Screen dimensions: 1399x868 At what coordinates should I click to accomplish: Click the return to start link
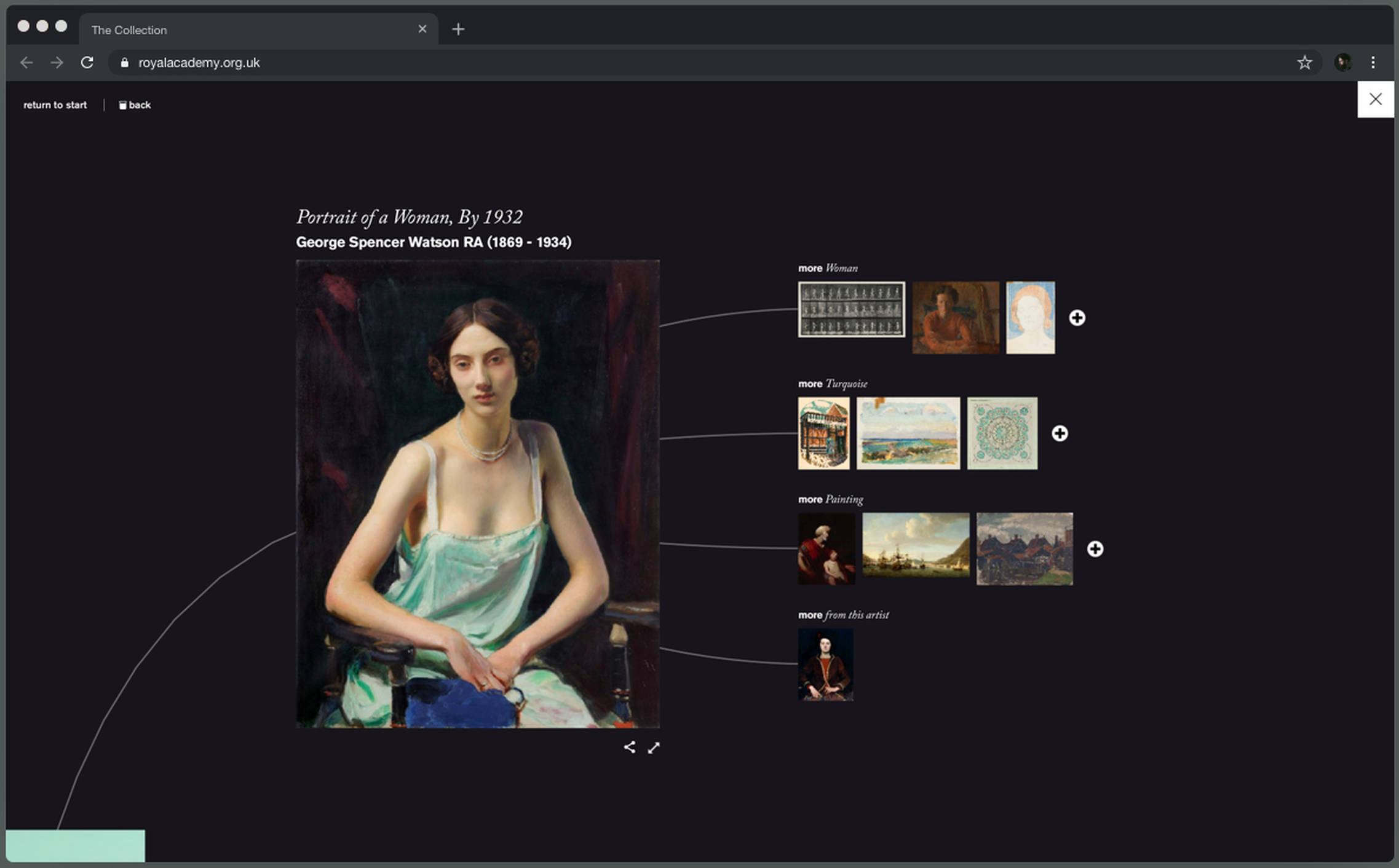[55, 105]
